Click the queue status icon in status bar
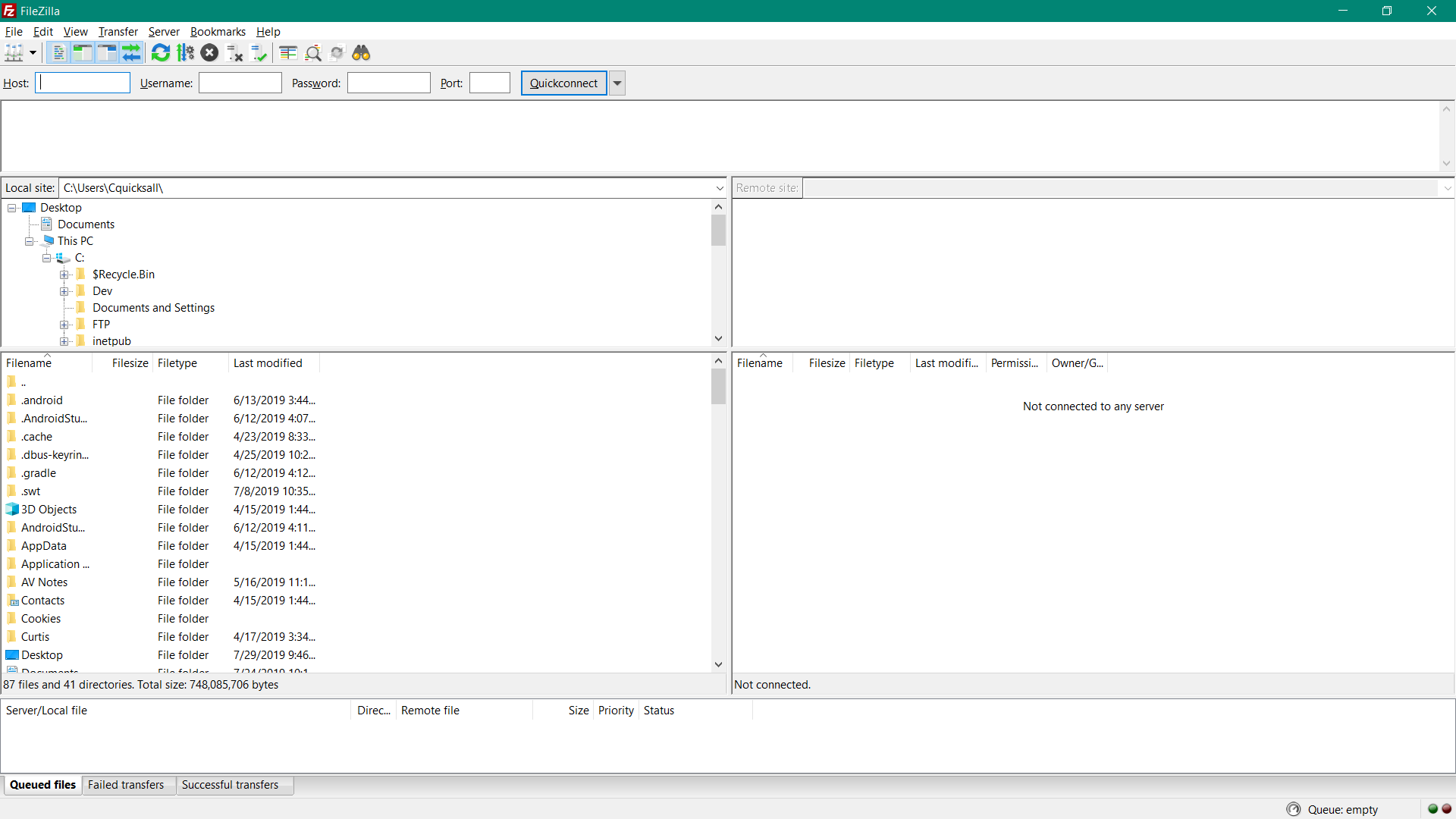The height and width of the screenshot is (819, 1456). 1294,810
